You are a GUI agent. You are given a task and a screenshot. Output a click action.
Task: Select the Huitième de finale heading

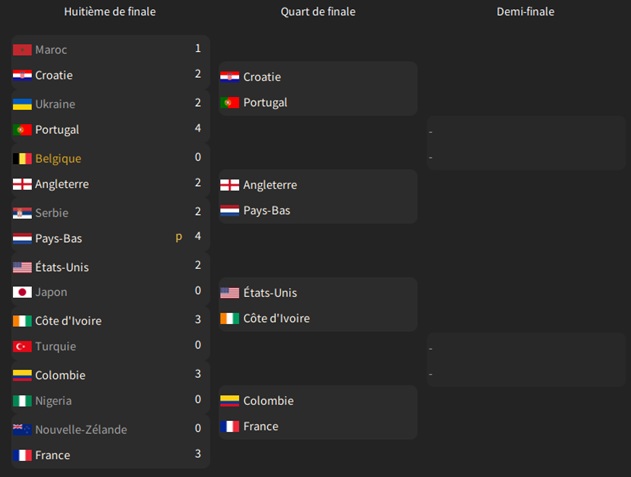click(109, 12)
